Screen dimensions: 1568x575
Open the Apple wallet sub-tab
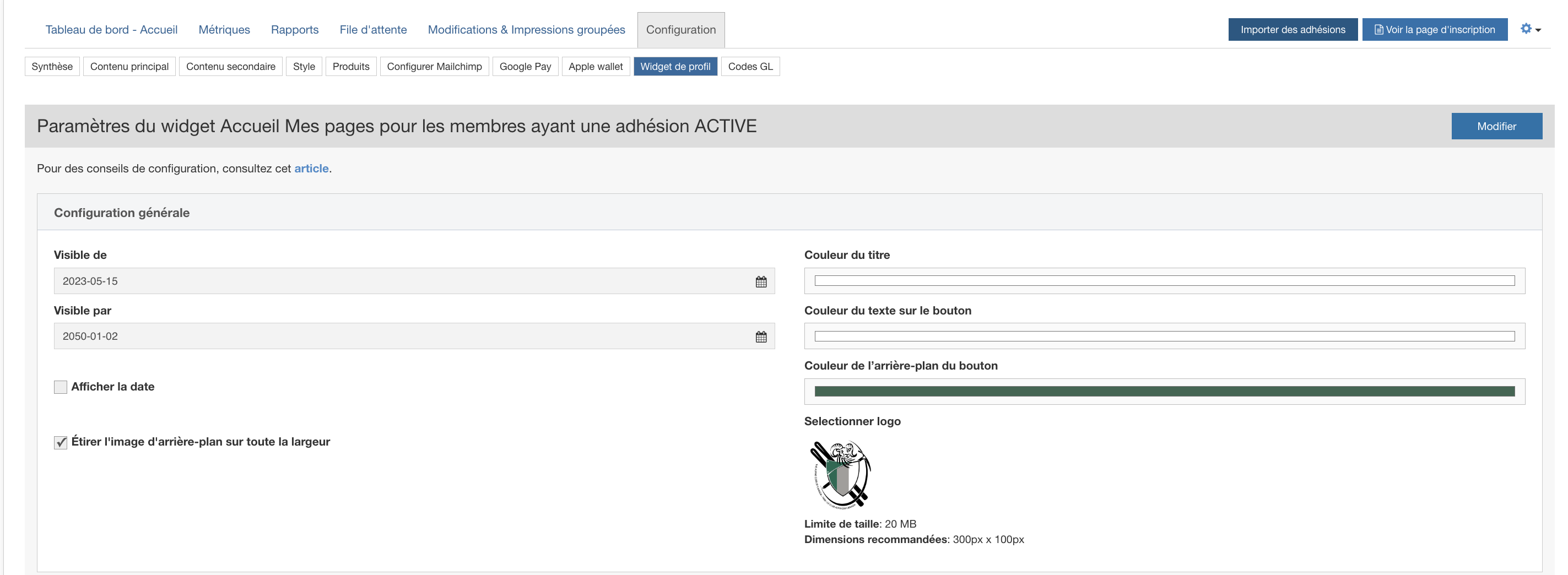(594, 66)
